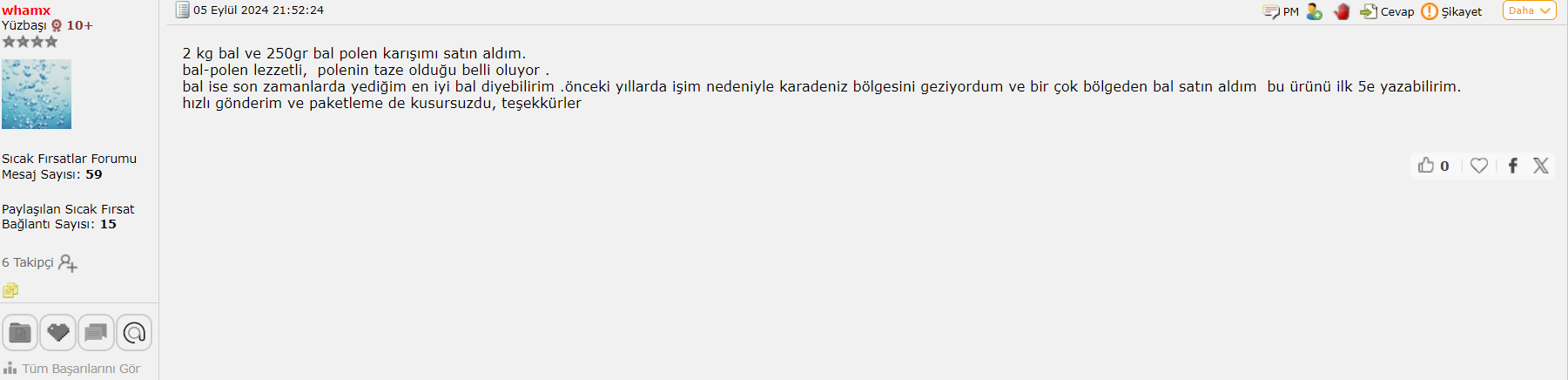Image resolution: width=1568 pixels, height=380 pixels.
Task: Send a PM to whamx
Action: [1281, 11]
